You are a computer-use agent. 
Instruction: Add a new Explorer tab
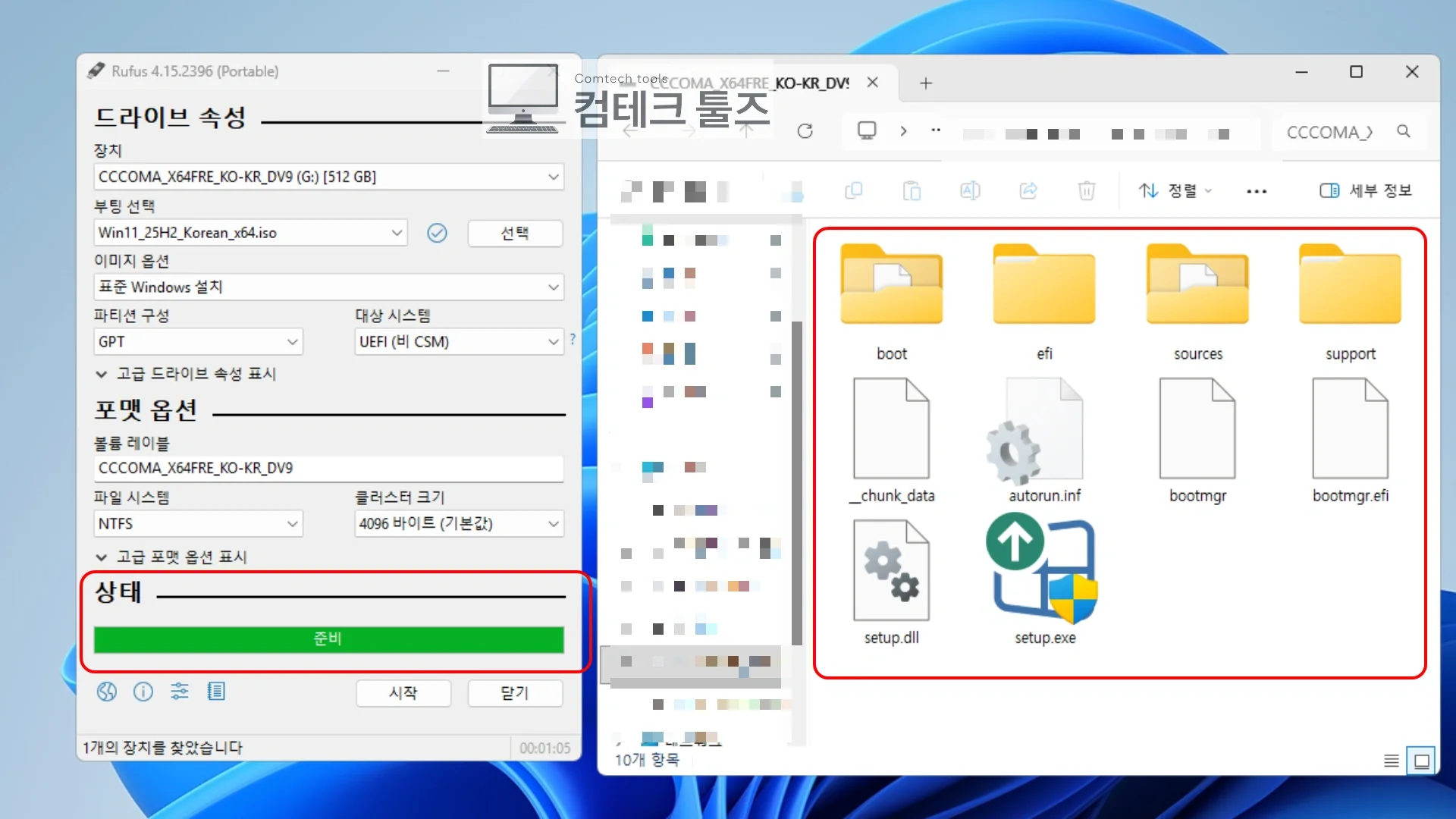[x=926, y=83]
